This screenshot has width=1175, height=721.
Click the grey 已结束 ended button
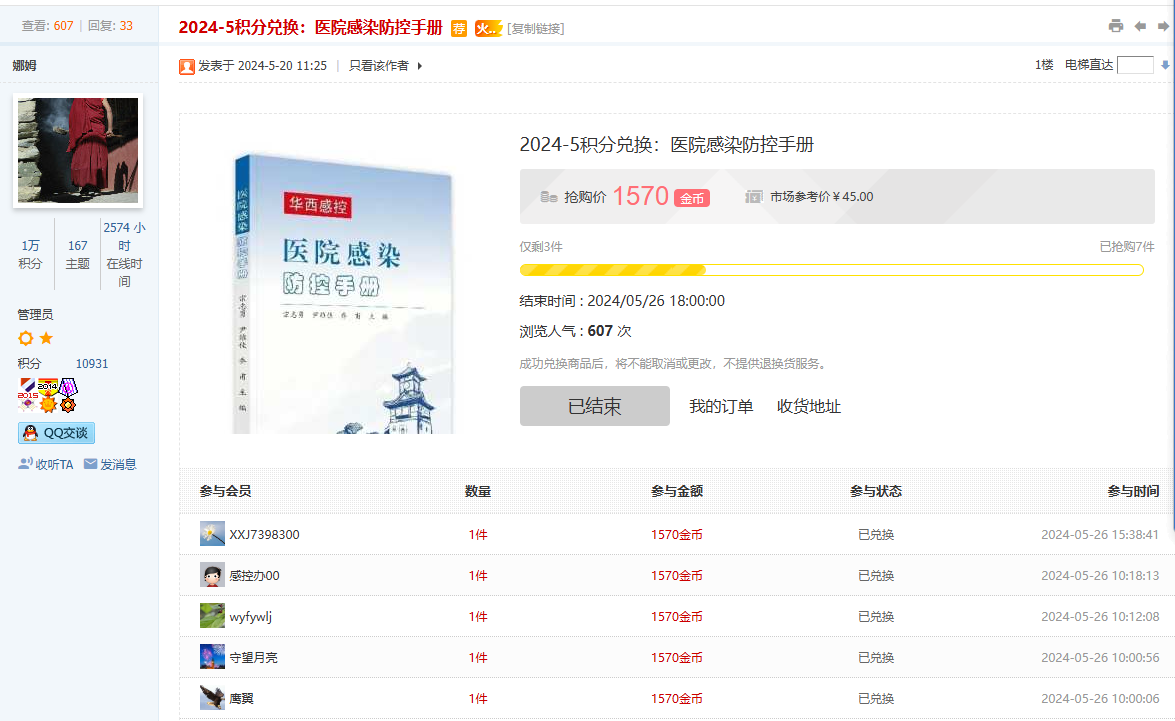[x=594, y=406]
